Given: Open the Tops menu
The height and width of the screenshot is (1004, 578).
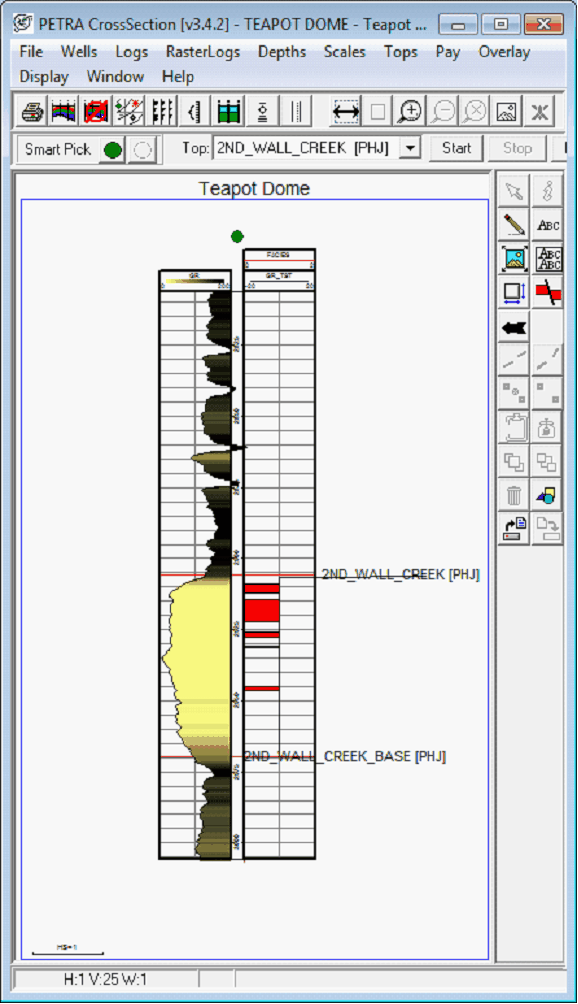Looking at the screenshot, I should click(401, 52).
